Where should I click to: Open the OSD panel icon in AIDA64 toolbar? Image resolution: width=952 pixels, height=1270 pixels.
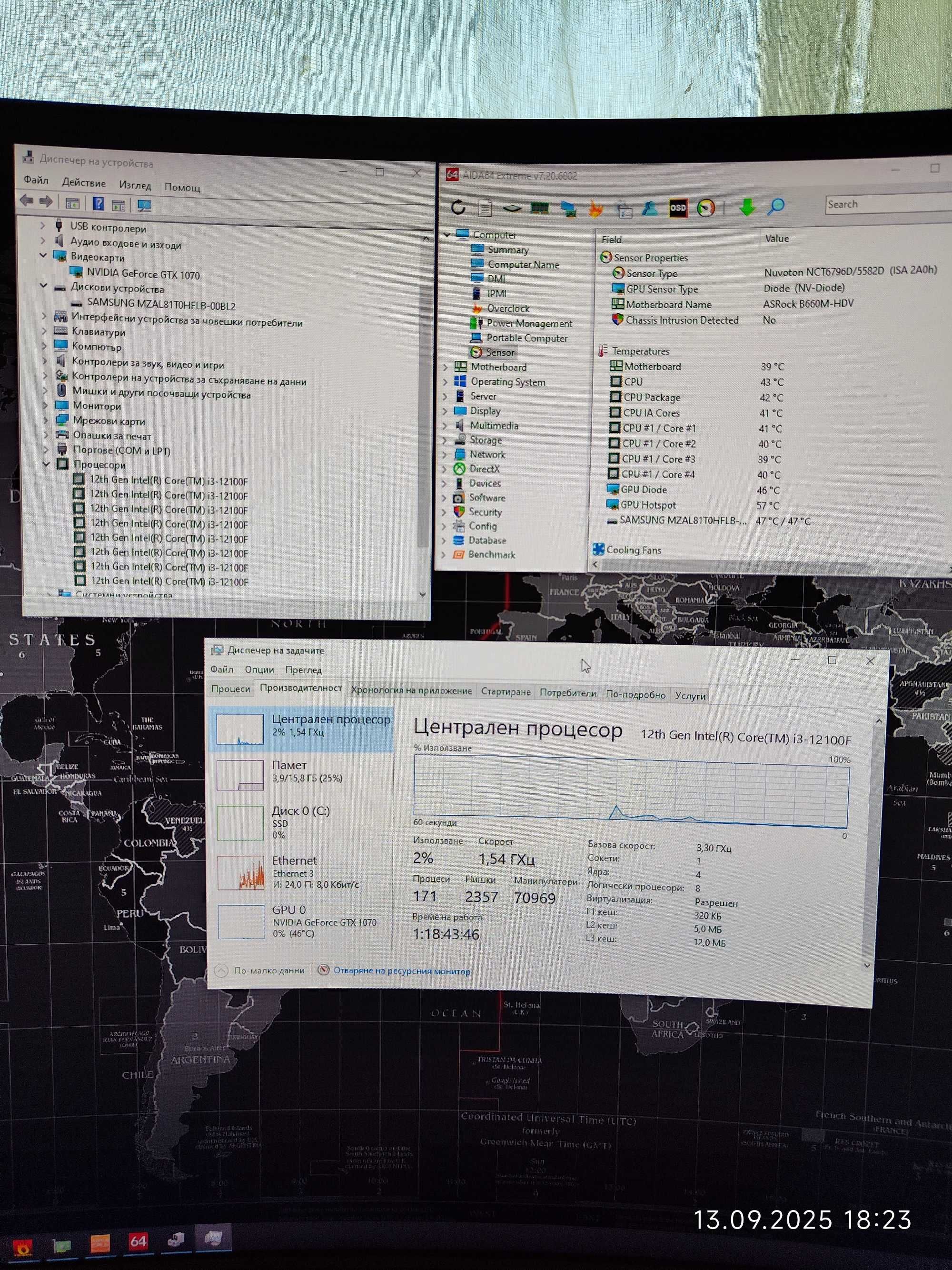(678, 208)
